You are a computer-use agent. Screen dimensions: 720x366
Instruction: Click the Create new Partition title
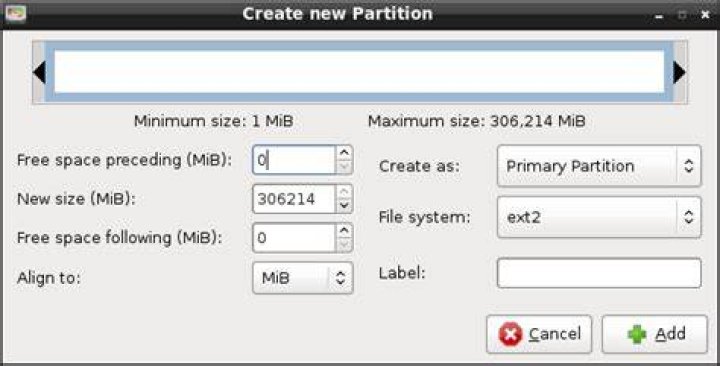click(x=338, y=13)
